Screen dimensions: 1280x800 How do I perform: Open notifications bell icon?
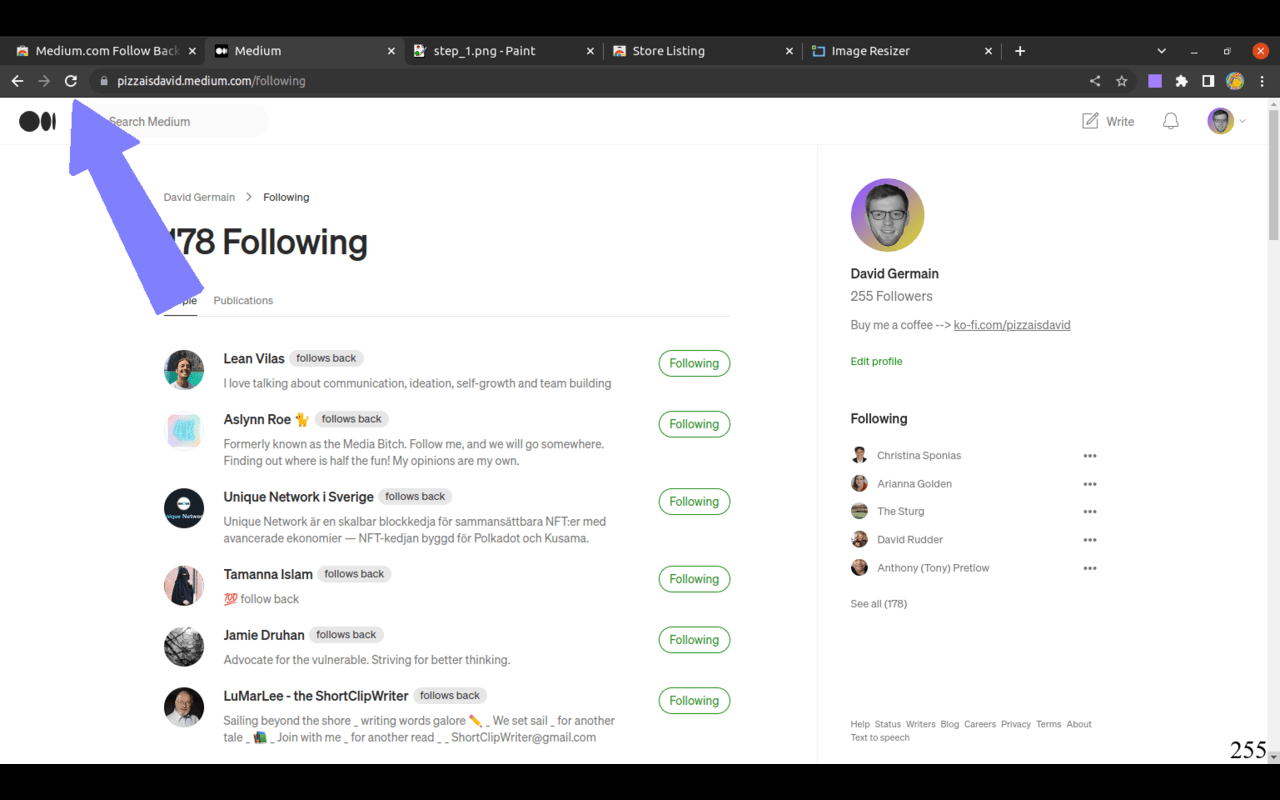(x=1170, y=121)
